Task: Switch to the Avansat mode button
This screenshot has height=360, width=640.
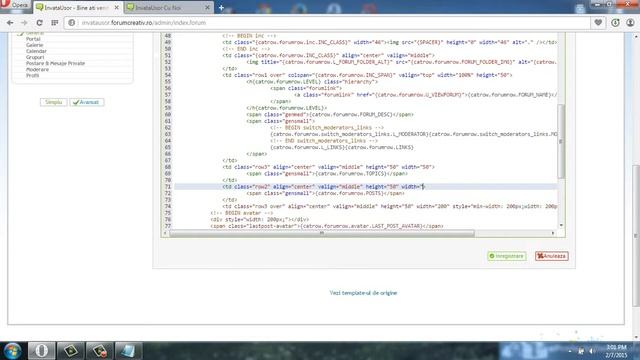Action: tap(87, 102)
